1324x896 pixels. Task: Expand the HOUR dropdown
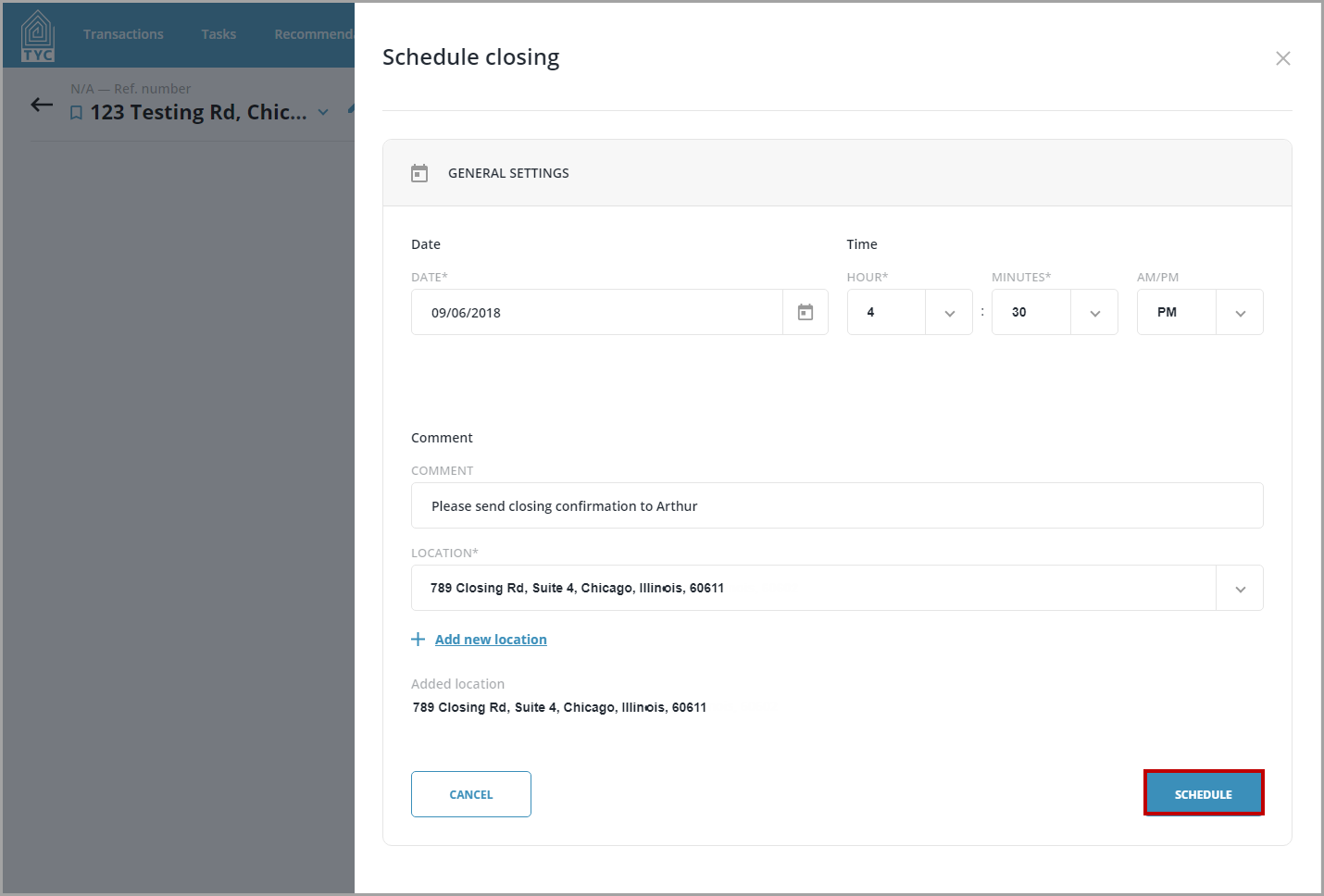tap(948, 312)
